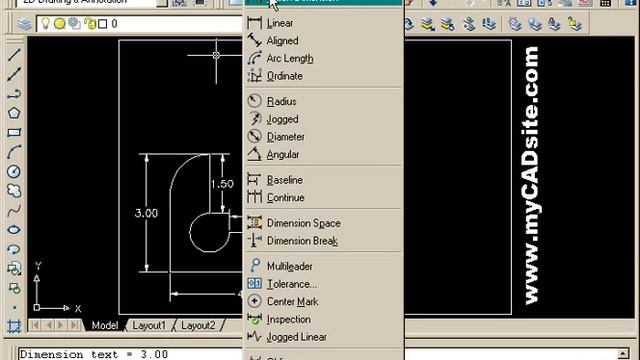
Task: Toggle layer 0 lock icon
Action: pos(90,24)
